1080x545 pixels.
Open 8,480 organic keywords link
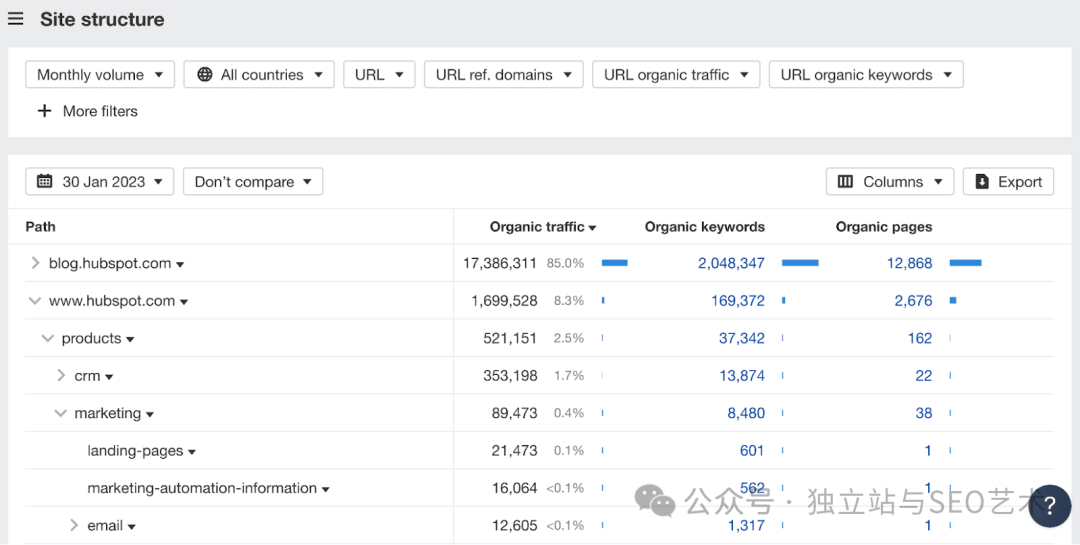[746, 413]
